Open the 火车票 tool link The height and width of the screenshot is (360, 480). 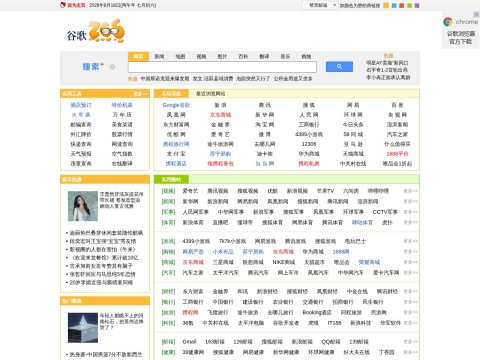(81, 115)
